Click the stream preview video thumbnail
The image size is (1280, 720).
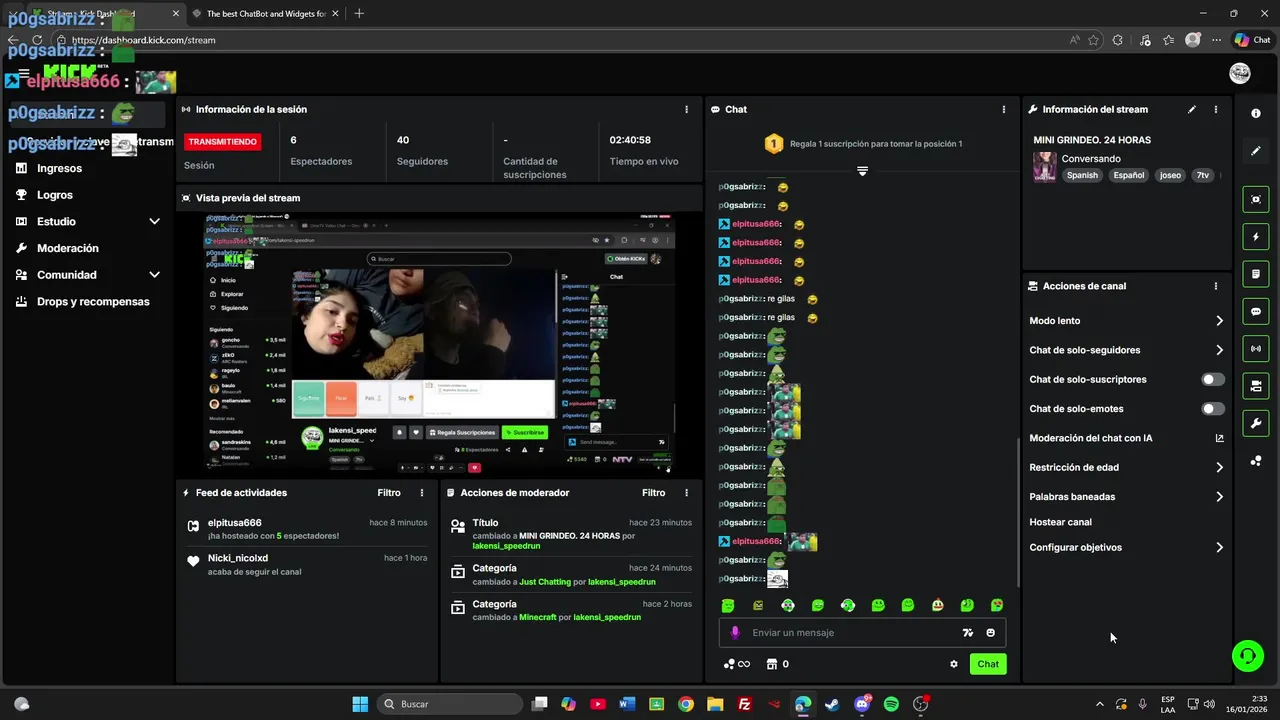click(x=440, y=342)
